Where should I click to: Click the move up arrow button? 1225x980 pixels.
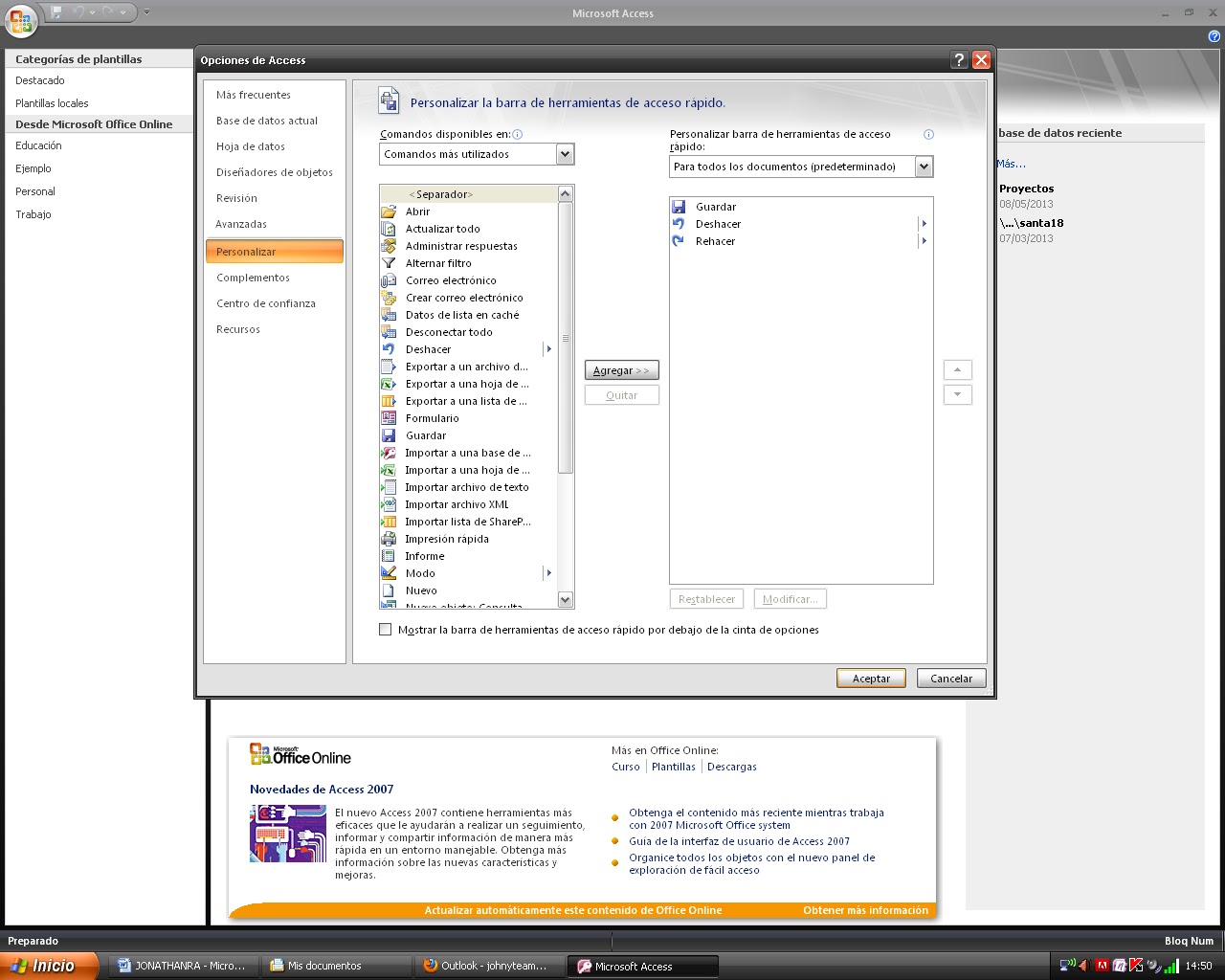(958, 369)
